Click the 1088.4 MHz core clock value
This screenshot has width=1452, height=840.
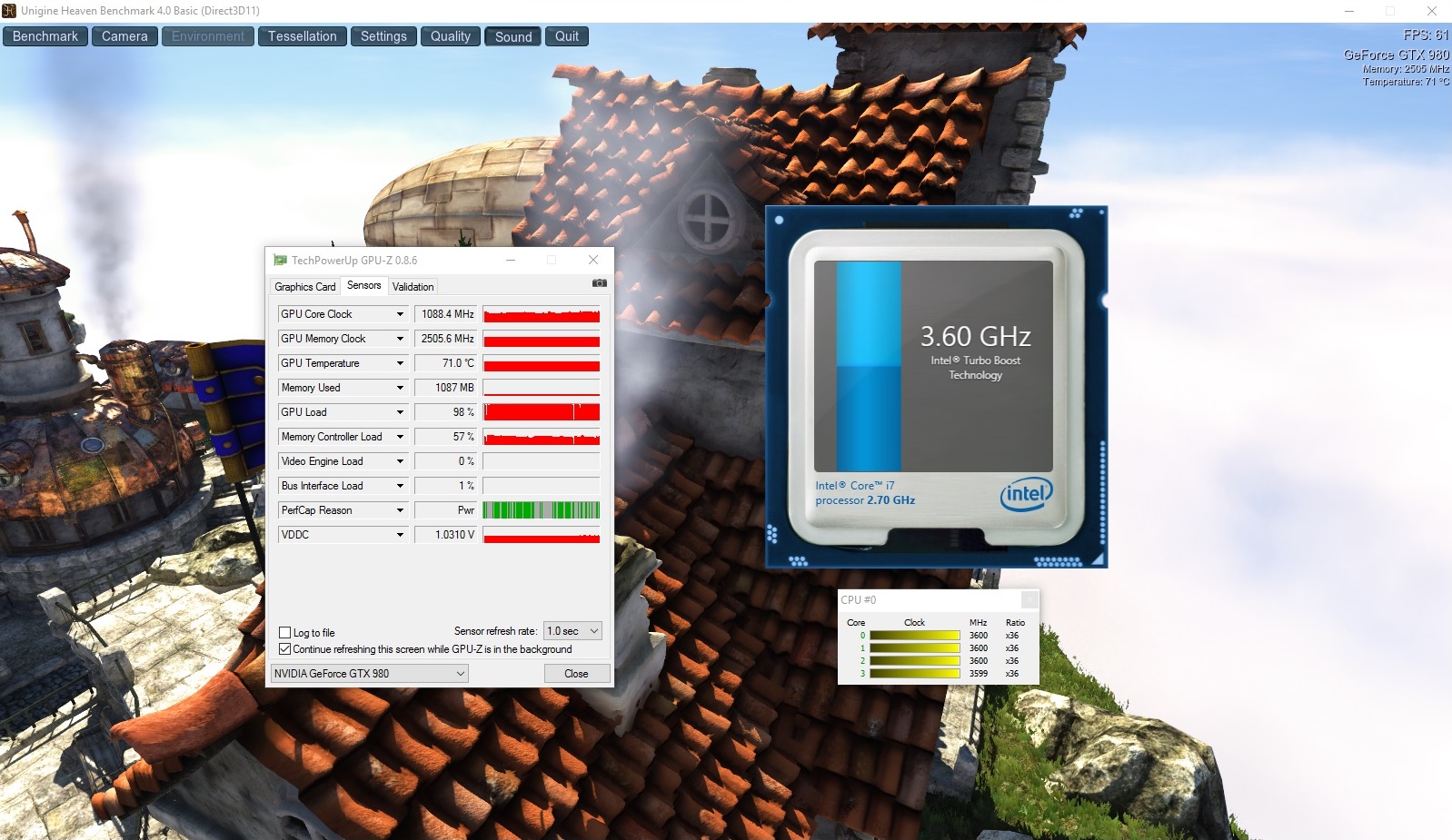[x=446, y=314]
